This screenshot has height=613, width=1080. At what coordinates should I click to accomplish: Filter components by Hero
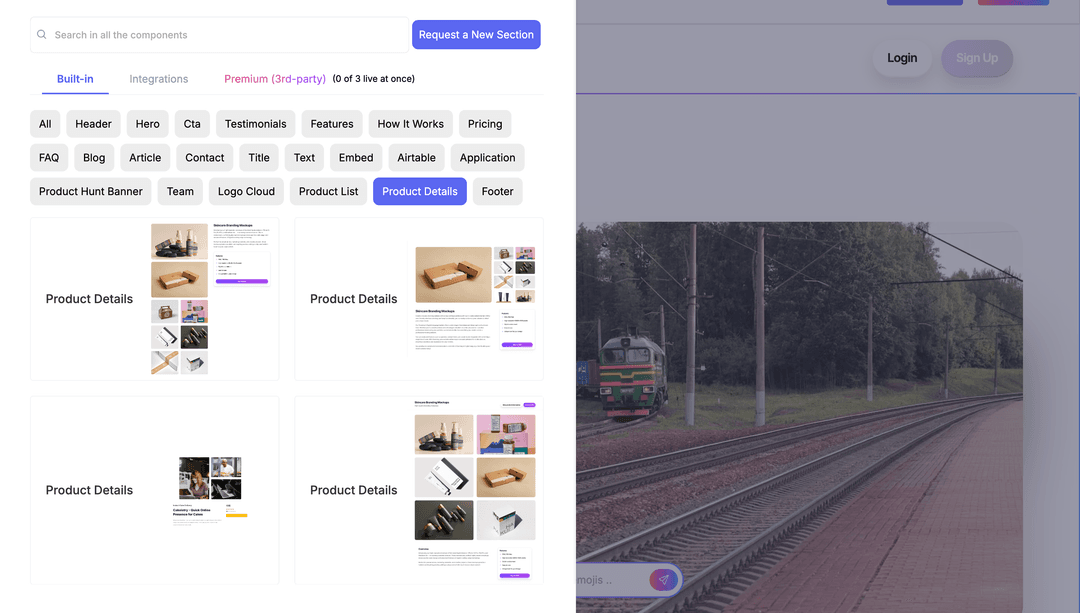click(147, 124)
